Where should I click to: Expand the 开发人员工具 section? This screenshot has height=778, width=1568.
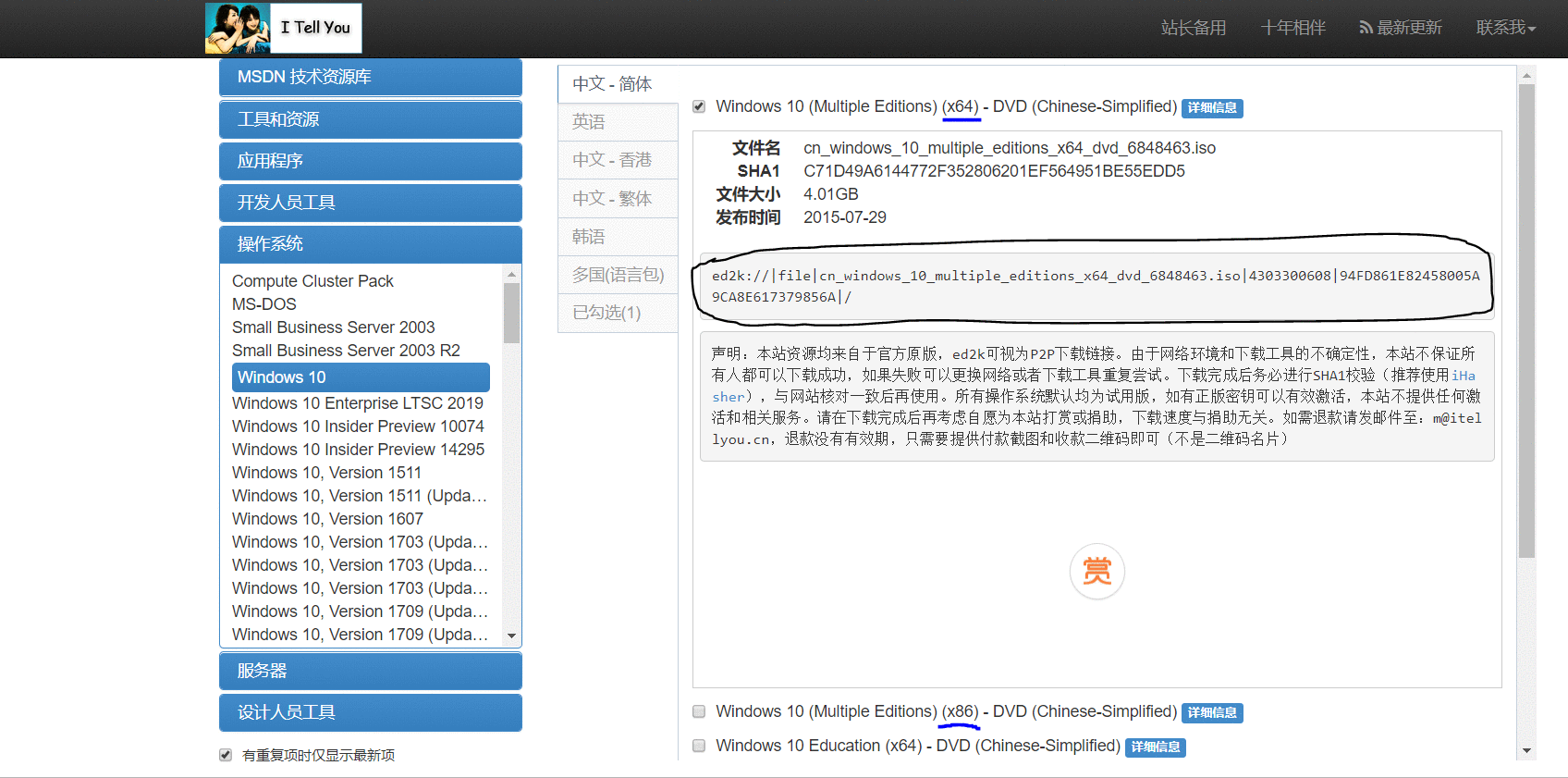click(x=371, y=203)
